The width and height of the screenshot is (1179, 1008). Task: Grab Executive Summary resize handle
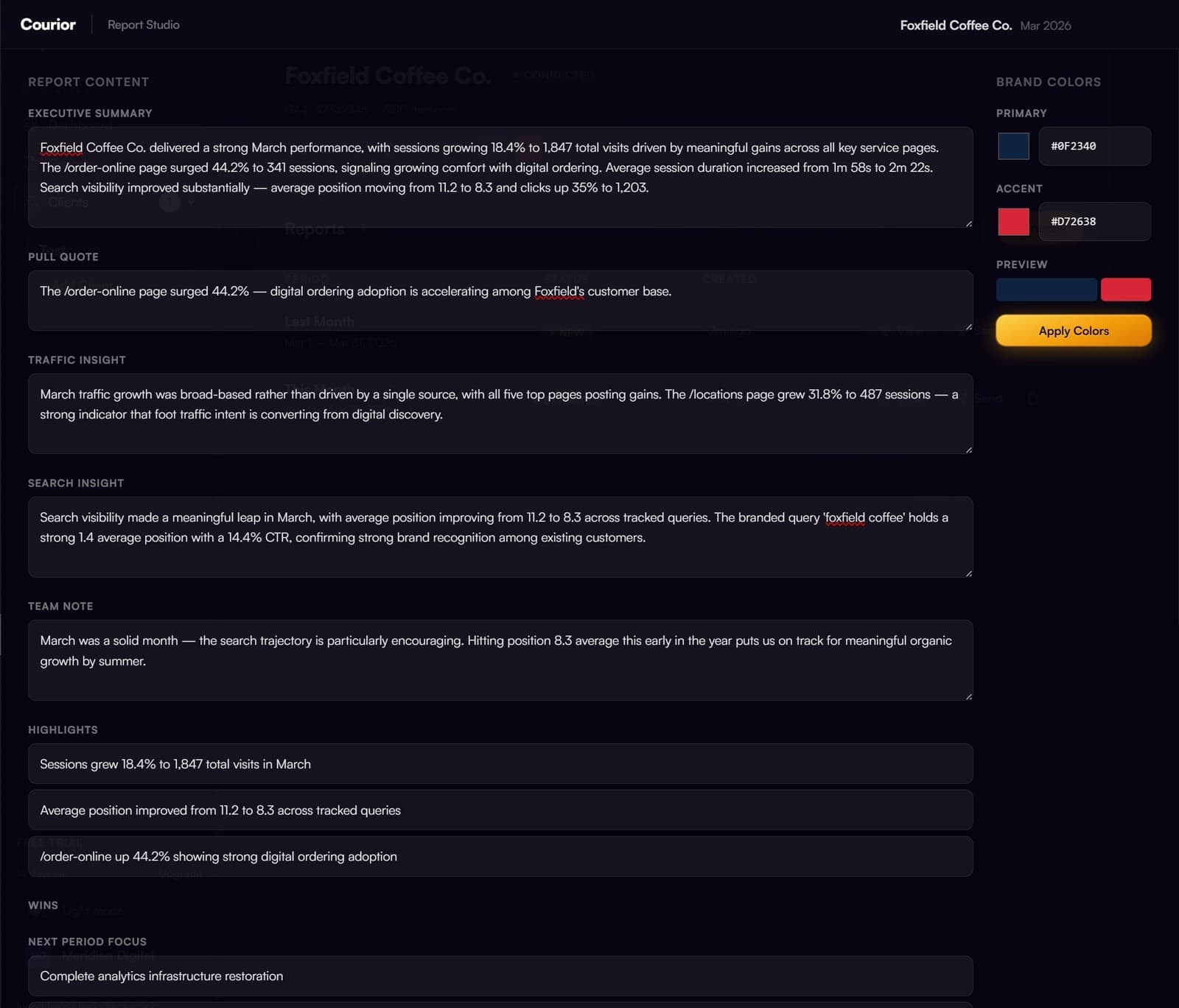point(968,223)
